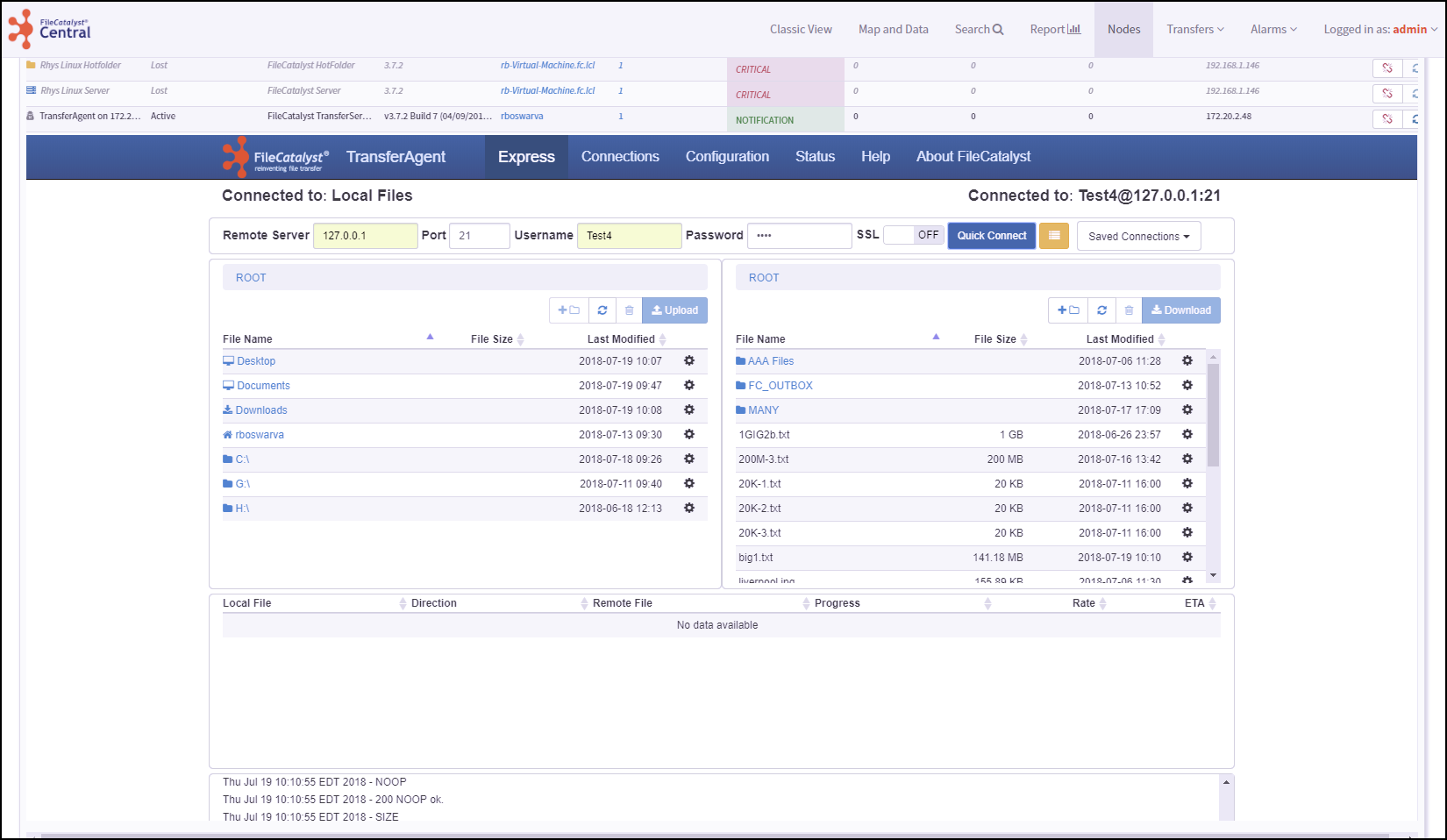Click the FileCatalyst Central logo
1447x840 pixels.
coord(49,29)
